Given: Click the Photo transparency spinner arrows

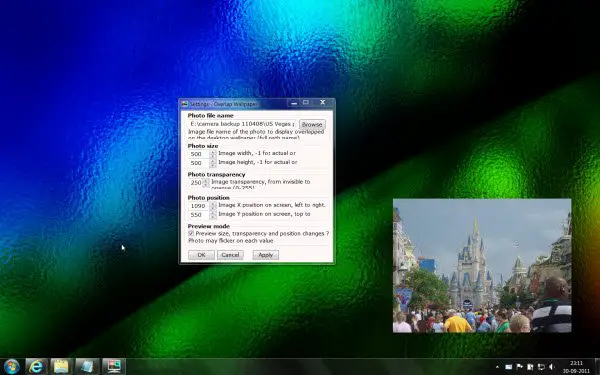Looking at the screenshot, I should 205,183.
